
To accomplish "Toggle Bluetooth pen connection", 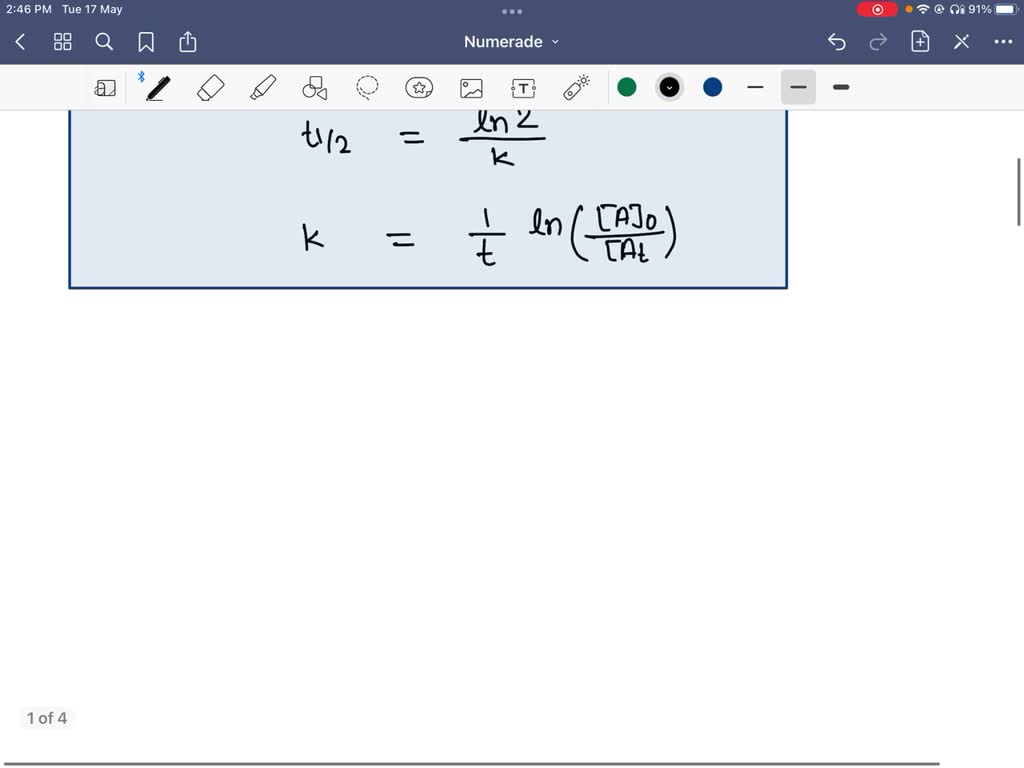I will (x=141, y=75).
